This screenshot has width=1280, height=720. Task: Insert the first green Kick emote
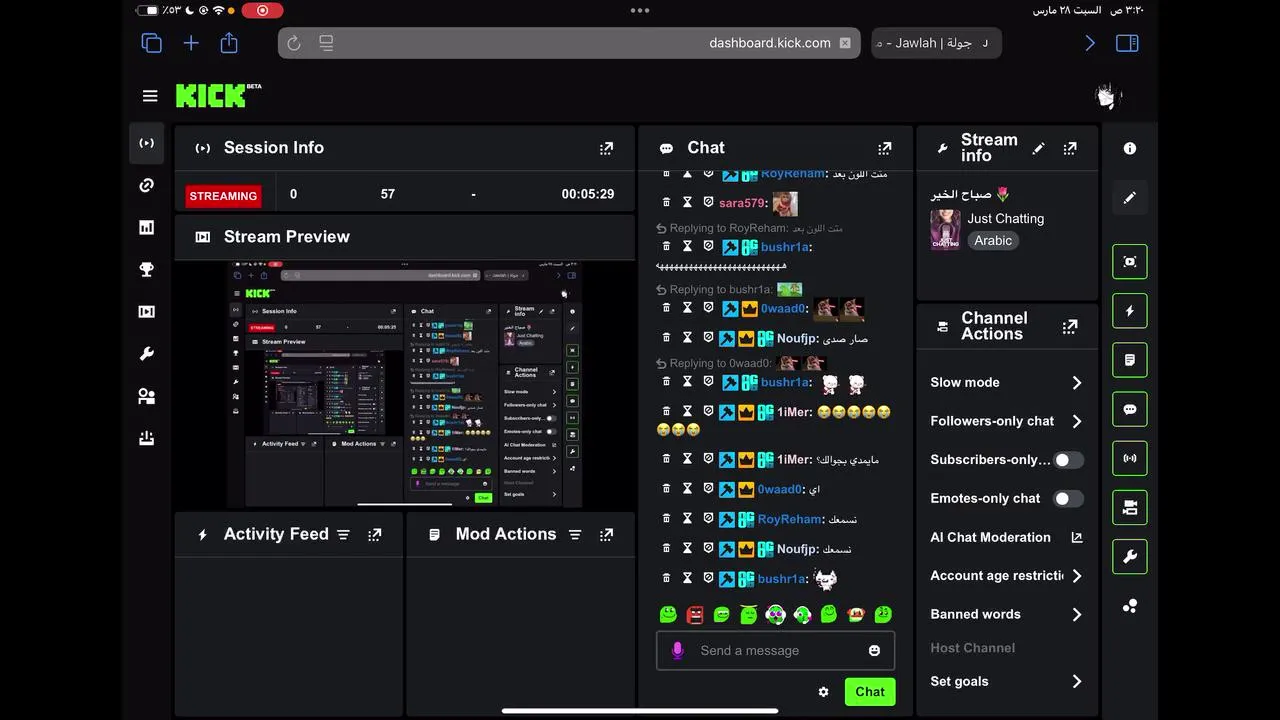[668, 615]
